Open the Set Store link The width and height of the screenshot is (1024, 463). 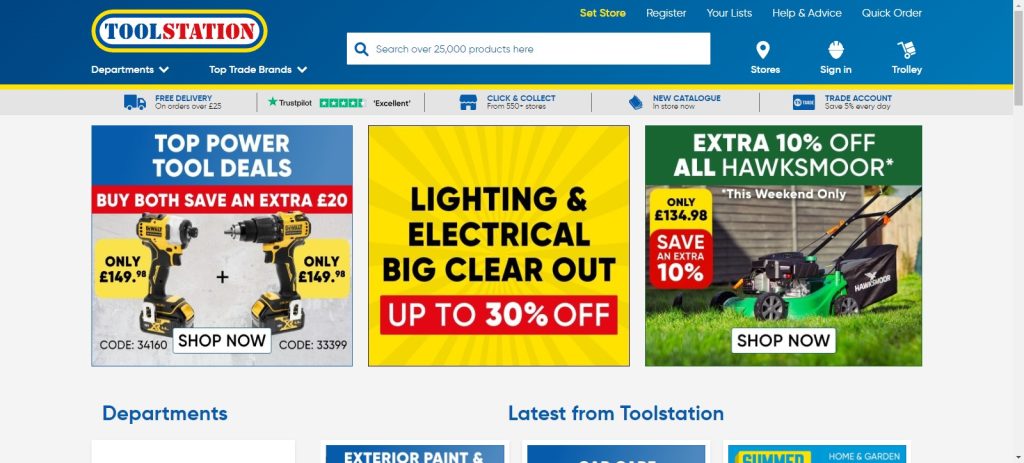click(x=603, y=13)
